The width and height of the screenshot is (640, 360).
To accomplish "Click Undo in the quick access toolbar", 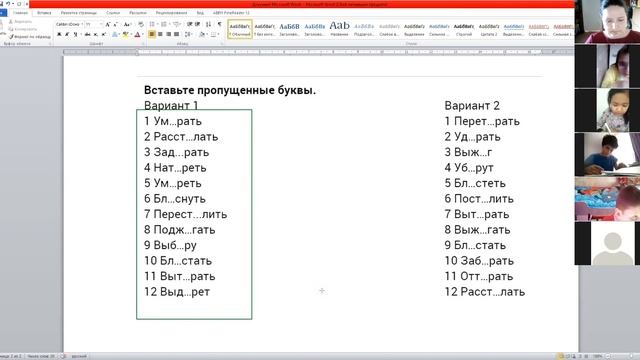I will [7, 4].
